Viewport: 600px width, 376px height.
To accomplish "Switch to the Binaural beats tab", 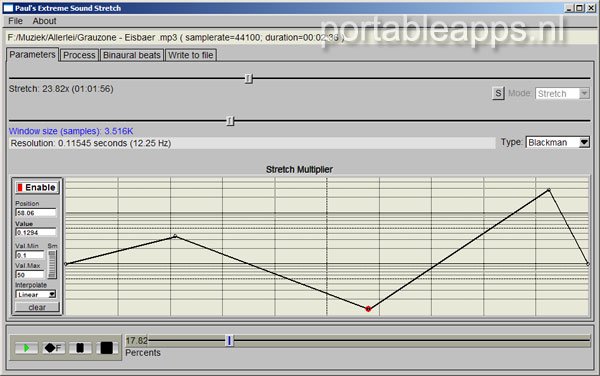I will click(132, 55).
